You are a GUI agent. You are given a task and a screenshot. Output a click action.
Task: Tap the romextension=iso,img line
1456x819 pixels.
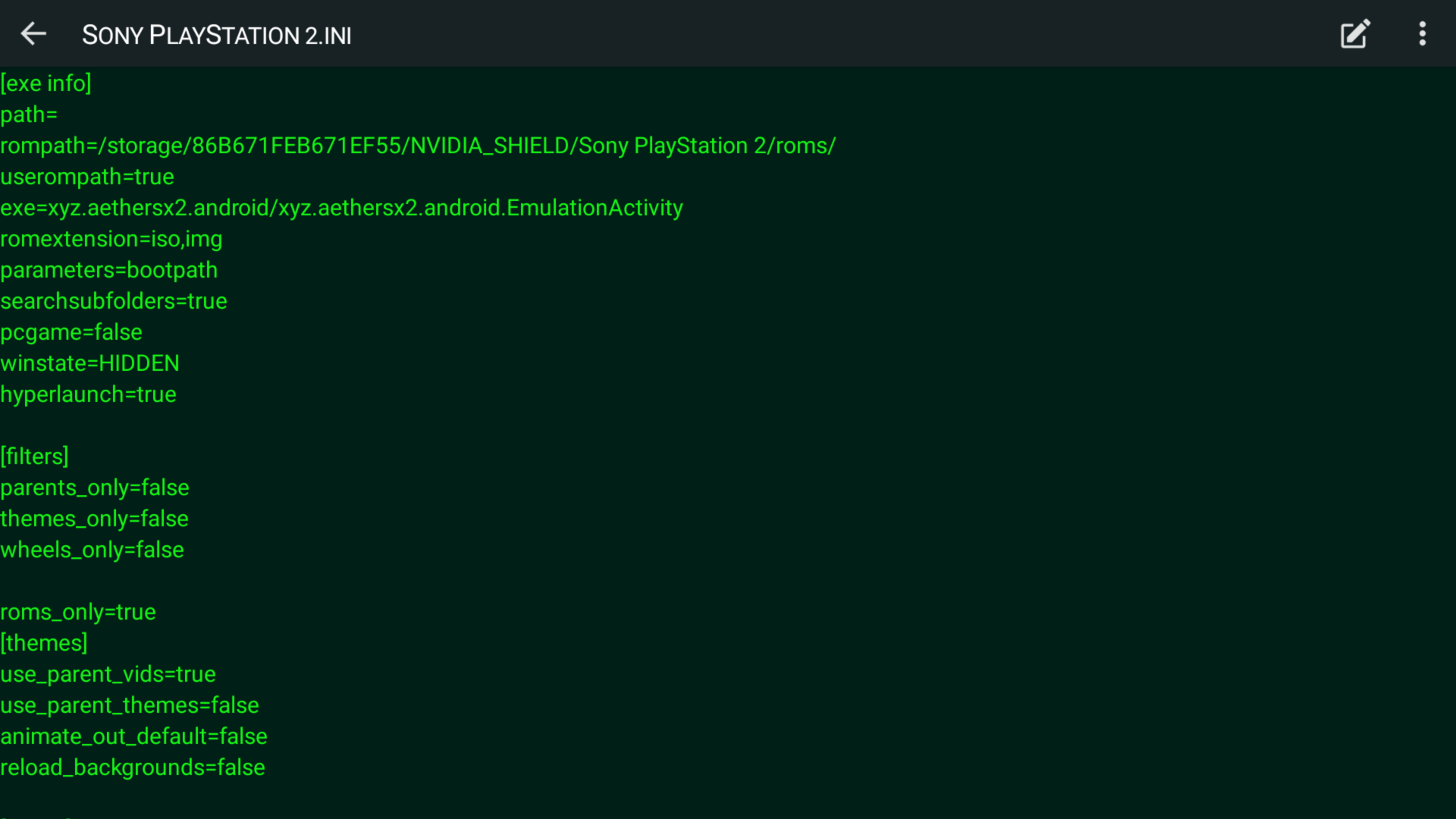point(111,239)
